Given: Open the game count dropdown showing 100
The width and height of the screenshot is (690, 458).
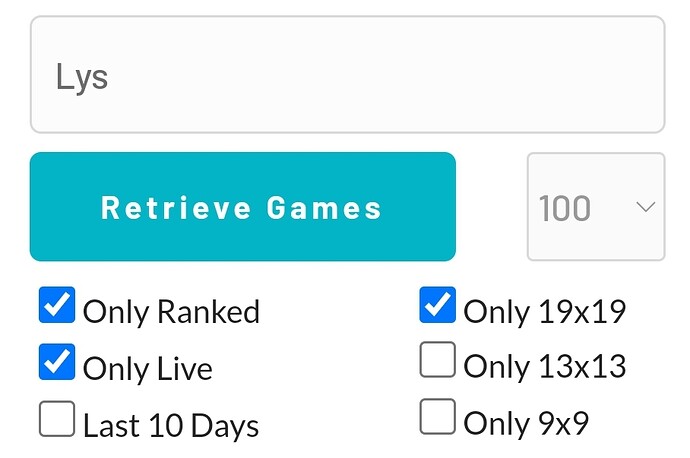Looking at the screenshot, I should coord(595,207).
